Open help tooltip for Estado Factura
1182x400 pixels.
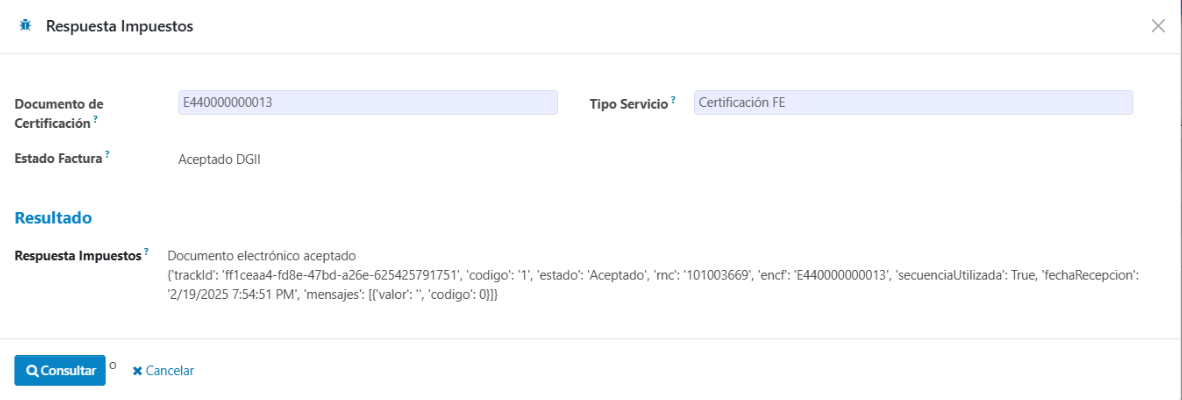point(107,154)
